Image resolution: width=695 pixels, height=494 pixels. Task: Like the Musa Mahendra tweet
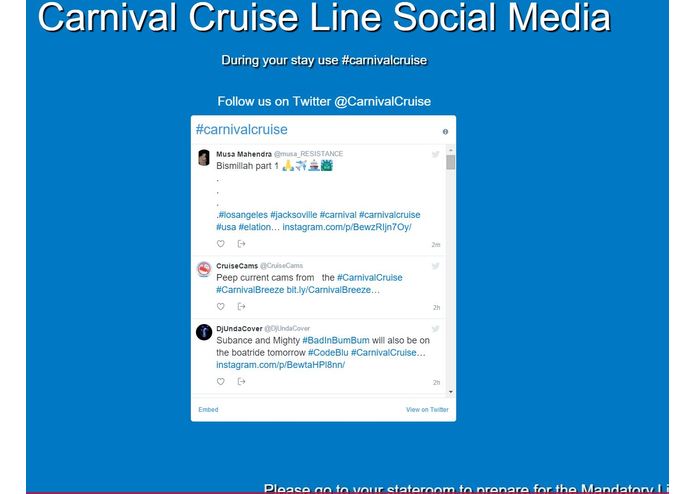click(x=220, y=244)
